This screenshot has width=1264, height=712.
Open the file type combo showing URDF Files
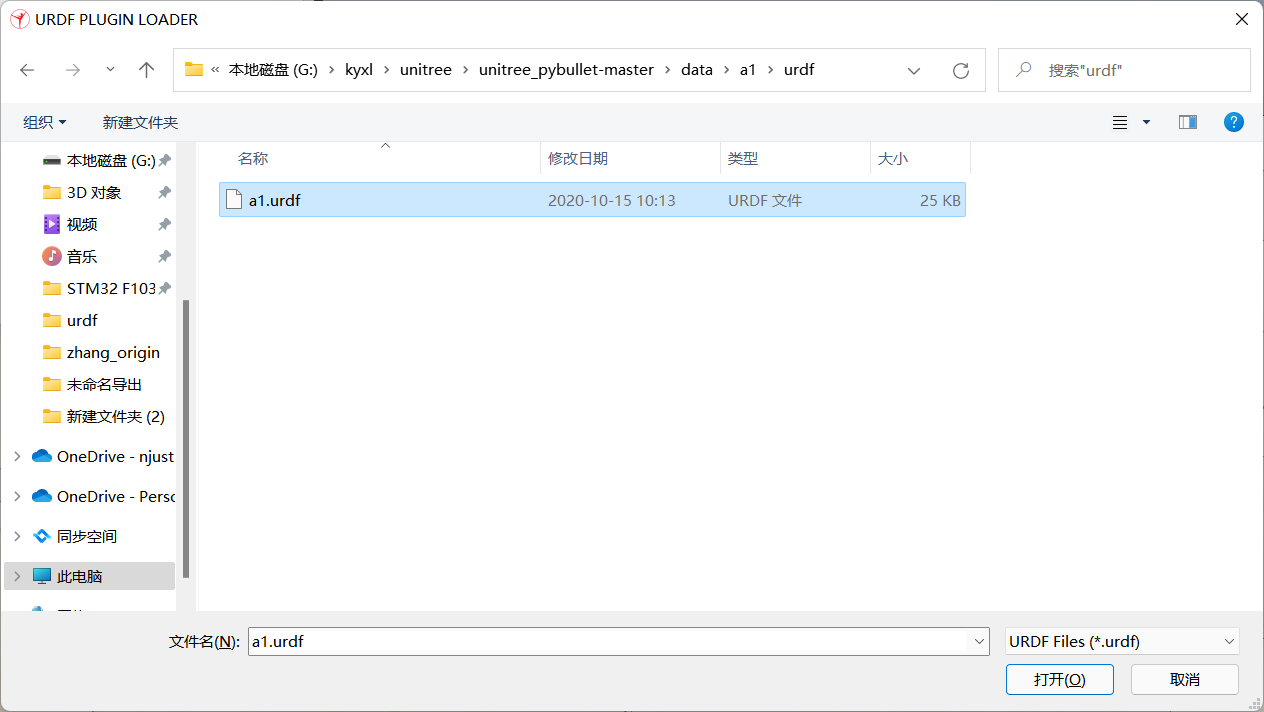(x=1121, y=641)
